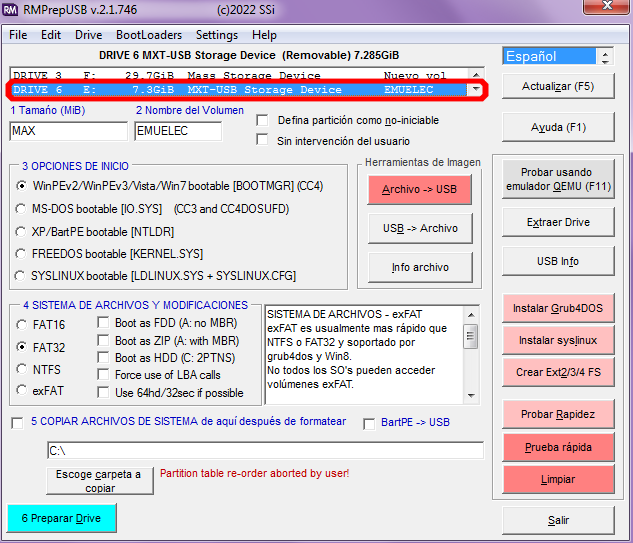Click the Limpiar button
This screenshot has width=633, height=543.
click(x=558, y=479)
